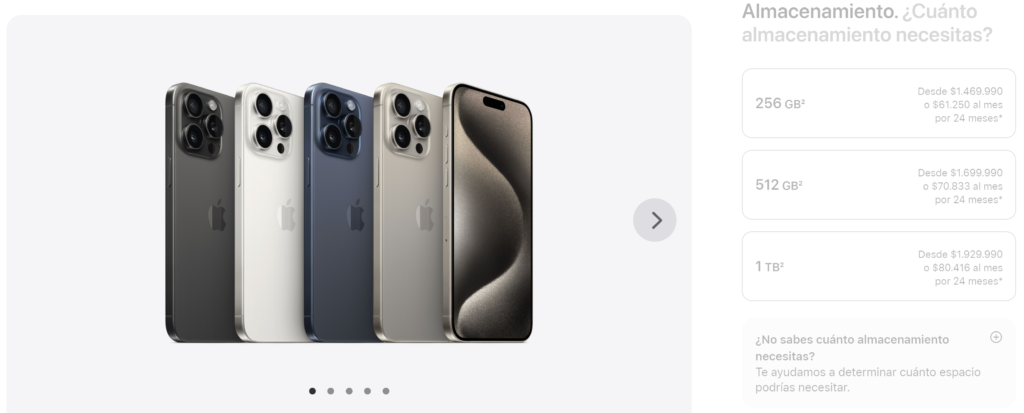The width and height of the screenshot is (1024, 413).
Task: Click the 'Desde $1.699.990' price text
Action: click(960, 173)
